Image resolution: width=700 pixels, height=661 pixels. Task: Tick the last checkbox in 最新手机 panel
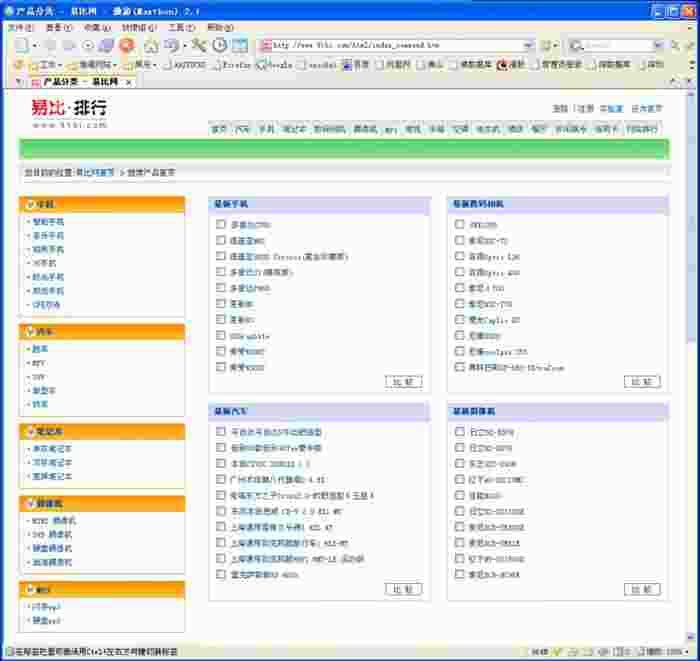click(x=221, y=367)
